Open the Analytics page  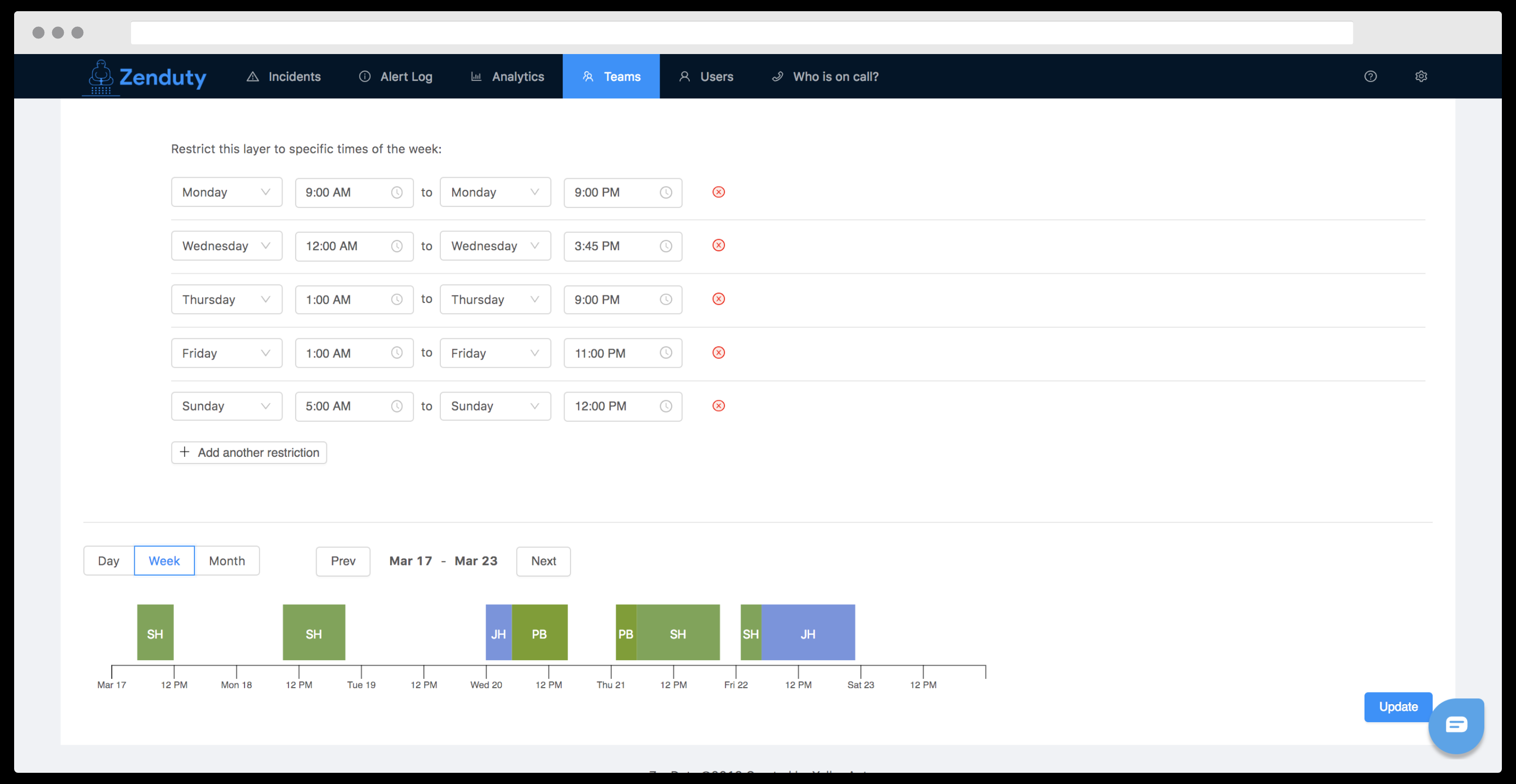(x=507, y=76)
